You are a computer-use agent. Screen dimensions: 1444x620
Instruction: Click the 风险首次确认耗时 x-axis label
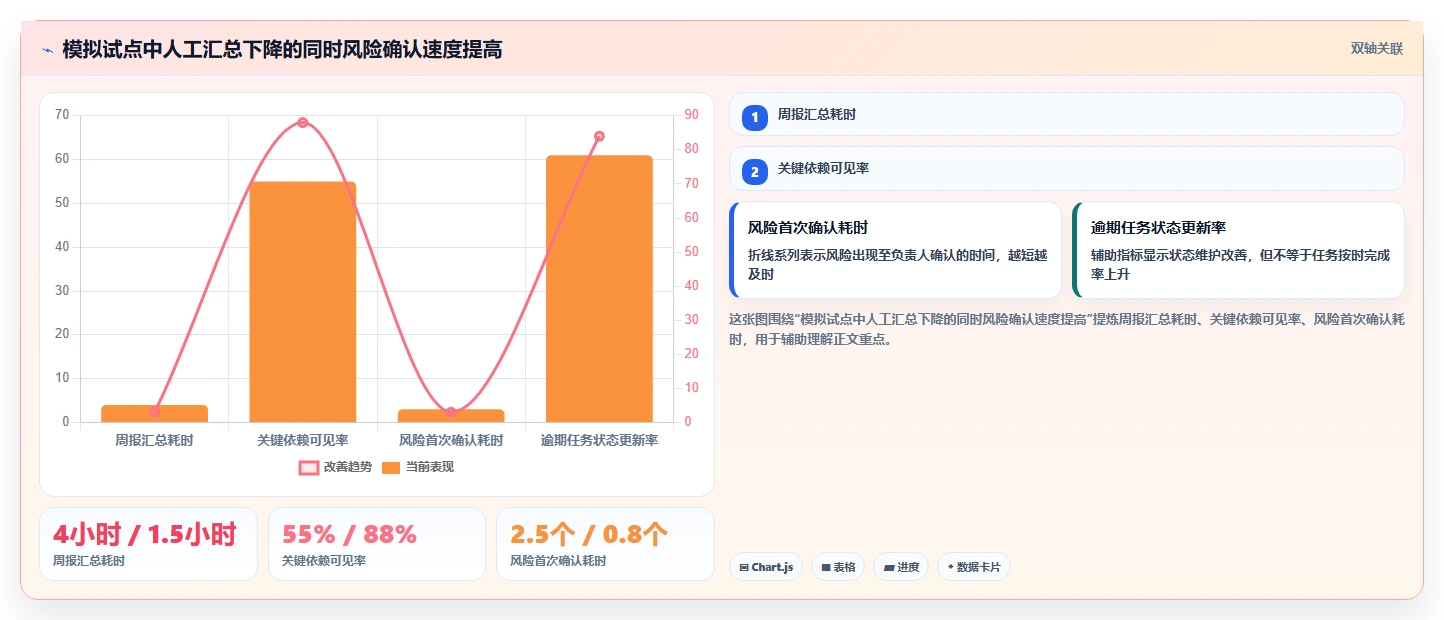tap(451, 440)
